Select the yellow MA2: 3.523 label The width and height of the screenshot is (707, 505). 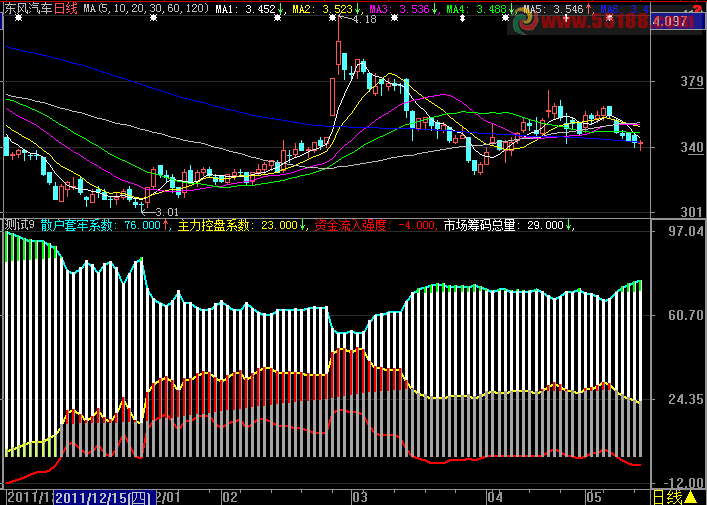tap(326, 9)
